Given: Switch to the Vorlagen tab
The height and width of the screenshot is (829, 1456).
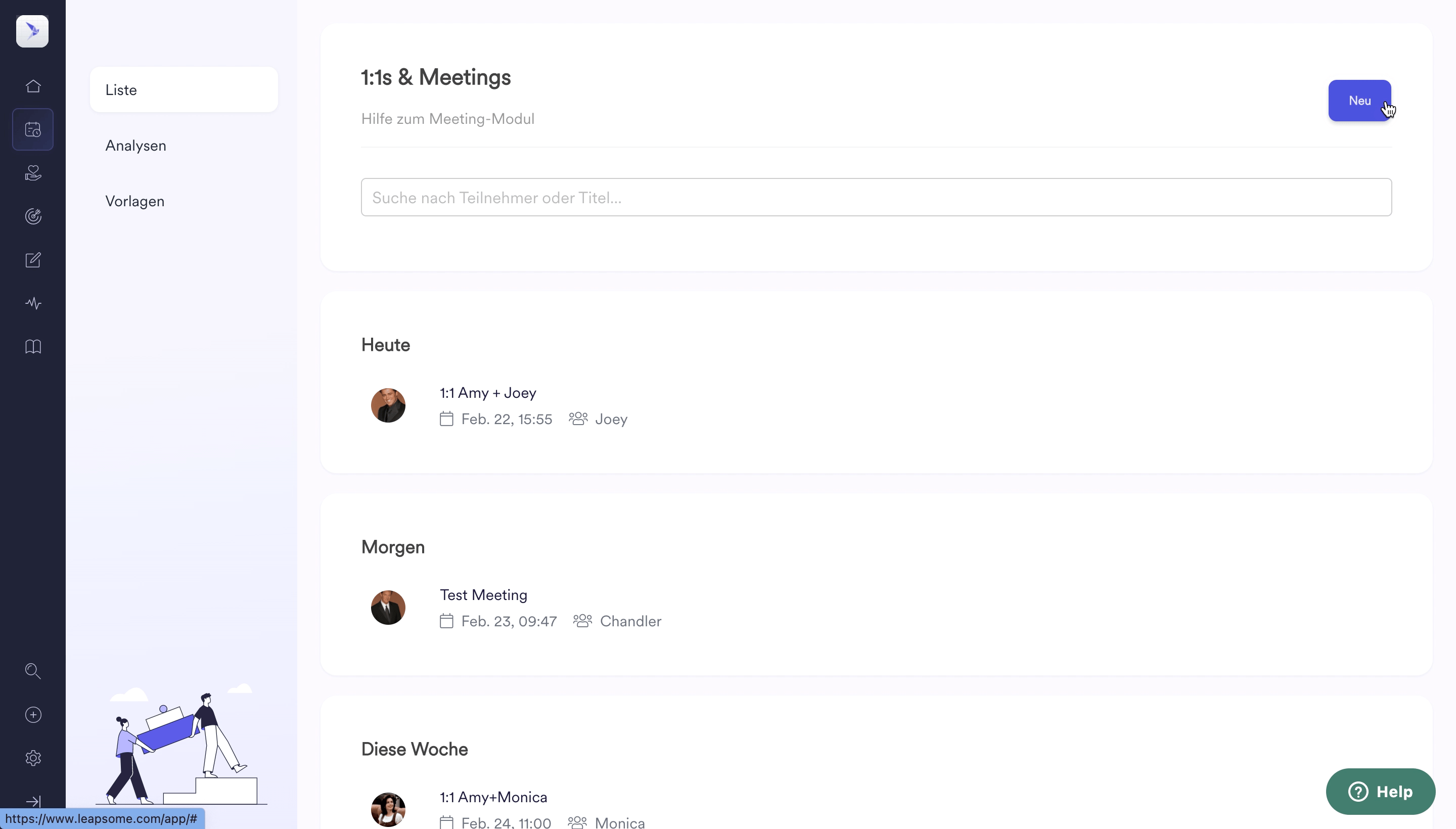Looking at the screenshot, I should coord(134,201).
